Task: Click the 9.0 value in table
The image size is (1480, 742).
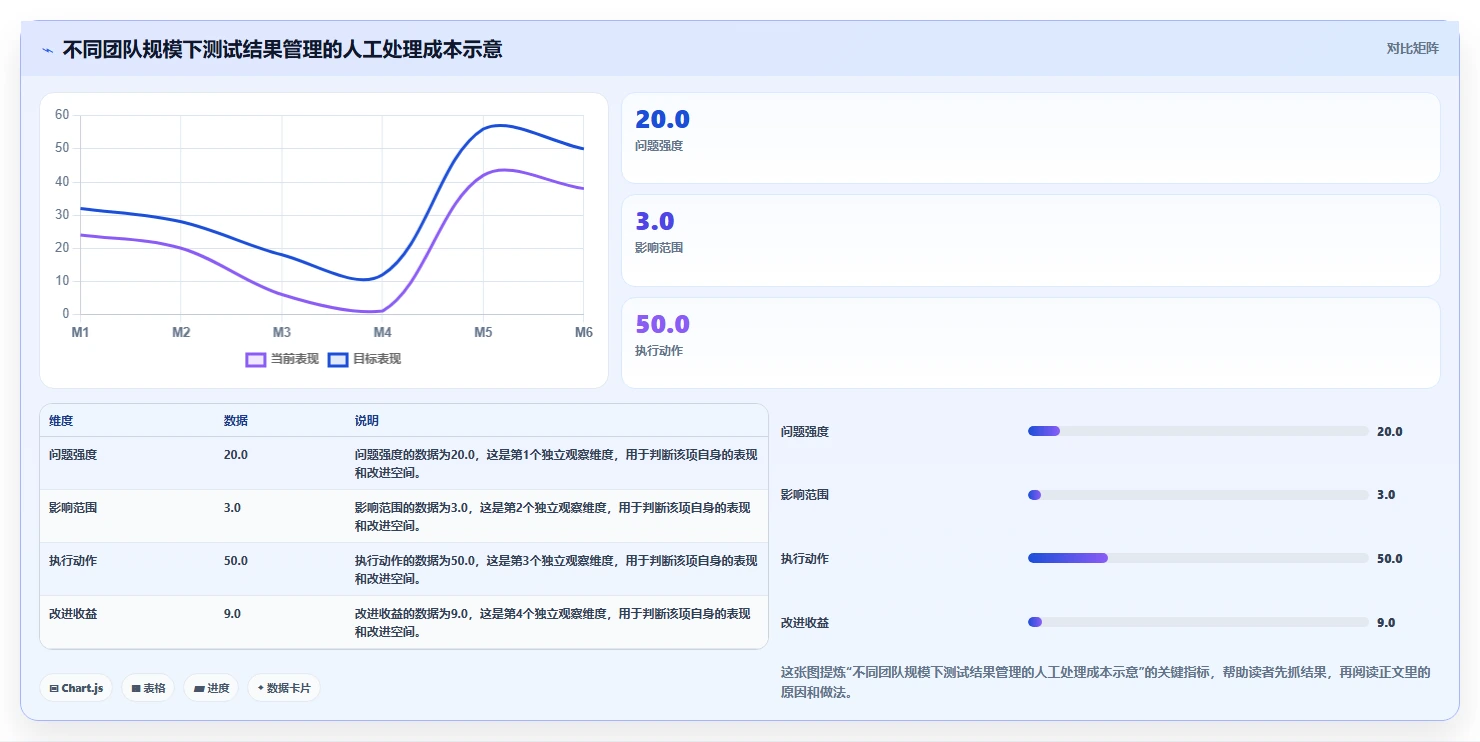Action: [x=232, y=613]
